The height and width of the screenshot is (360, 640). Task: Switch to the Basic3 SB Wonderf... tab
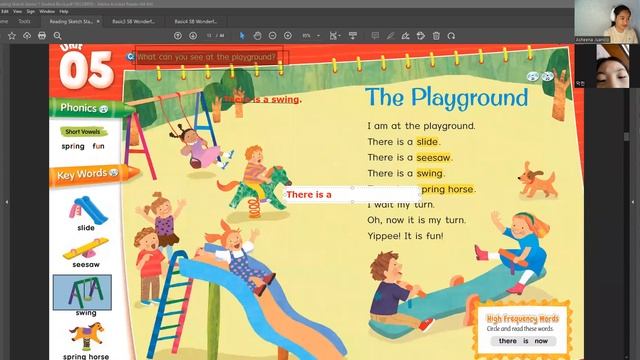click(133, 21)
